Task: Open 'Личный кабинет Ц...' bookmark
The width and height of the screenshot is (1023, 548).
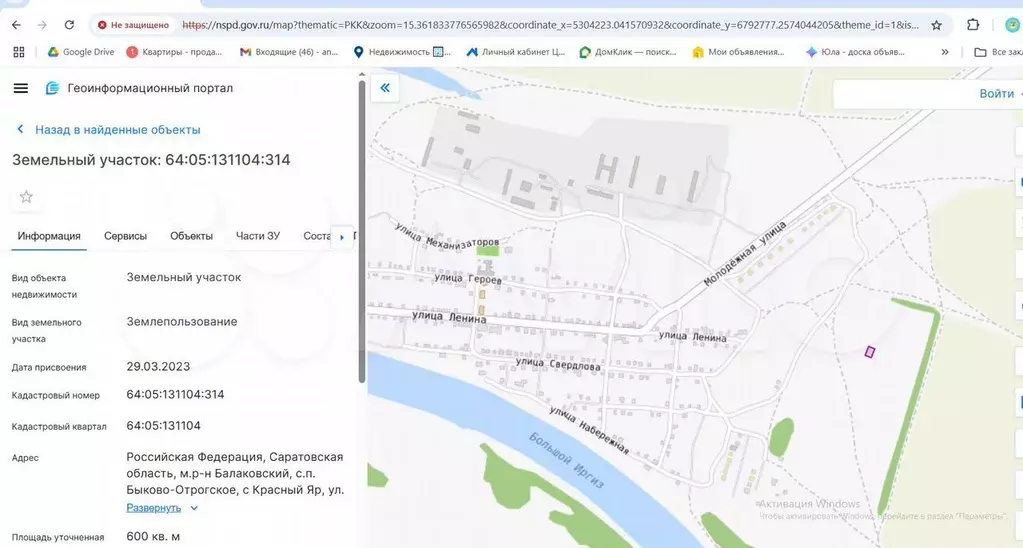Action: tap(515, 52)
